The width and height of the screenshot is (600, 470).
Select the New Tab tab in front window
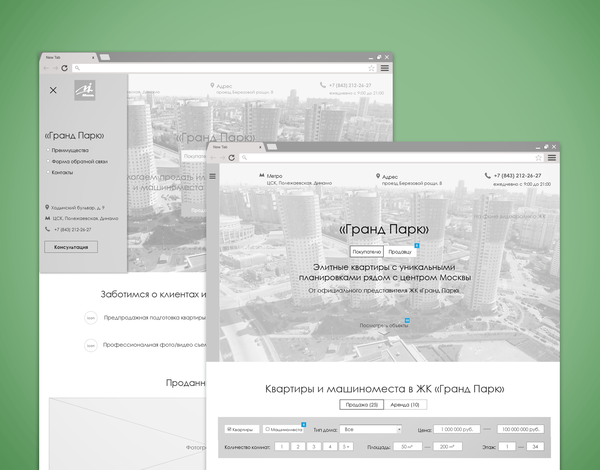(x=235, y=147)
